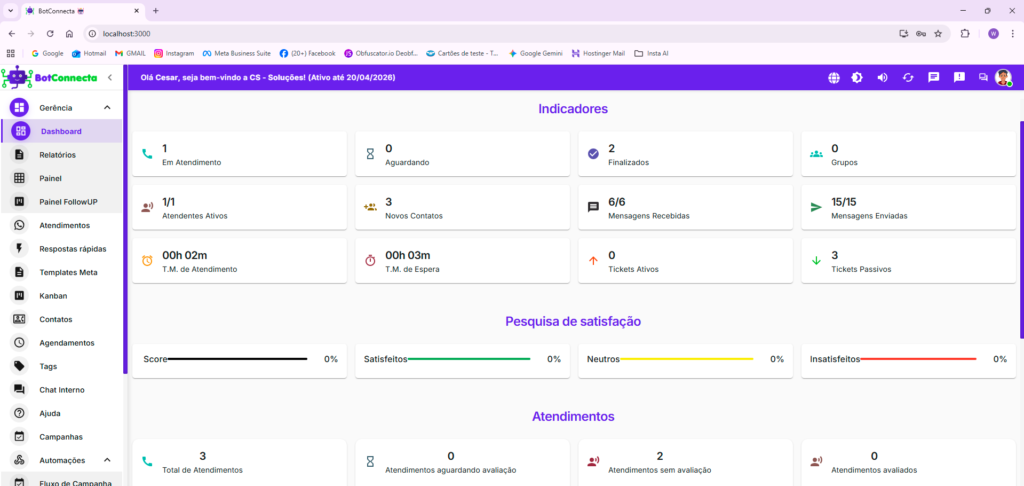Open Atendimentos in the sidebar
1024x486 pixels.
(x=61, y=225)
